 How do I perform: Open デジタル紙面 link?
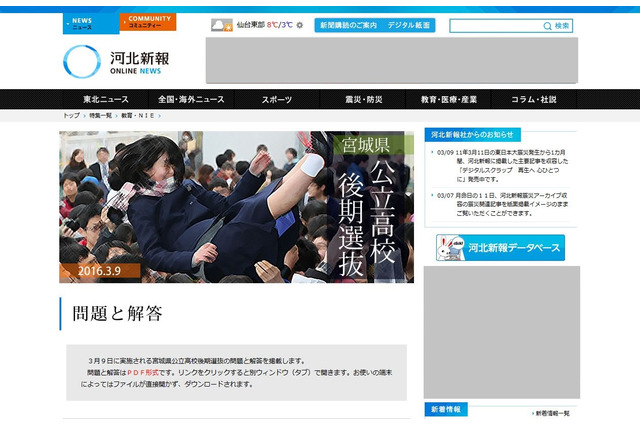408,25
